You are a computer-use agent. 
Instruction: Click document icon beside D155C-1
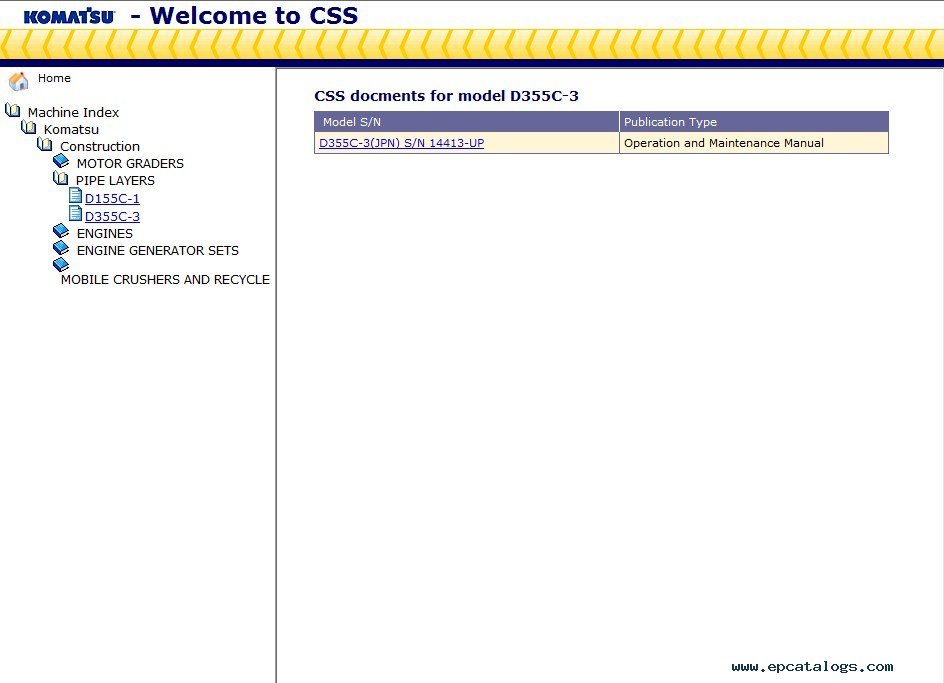tap(75, 195)
